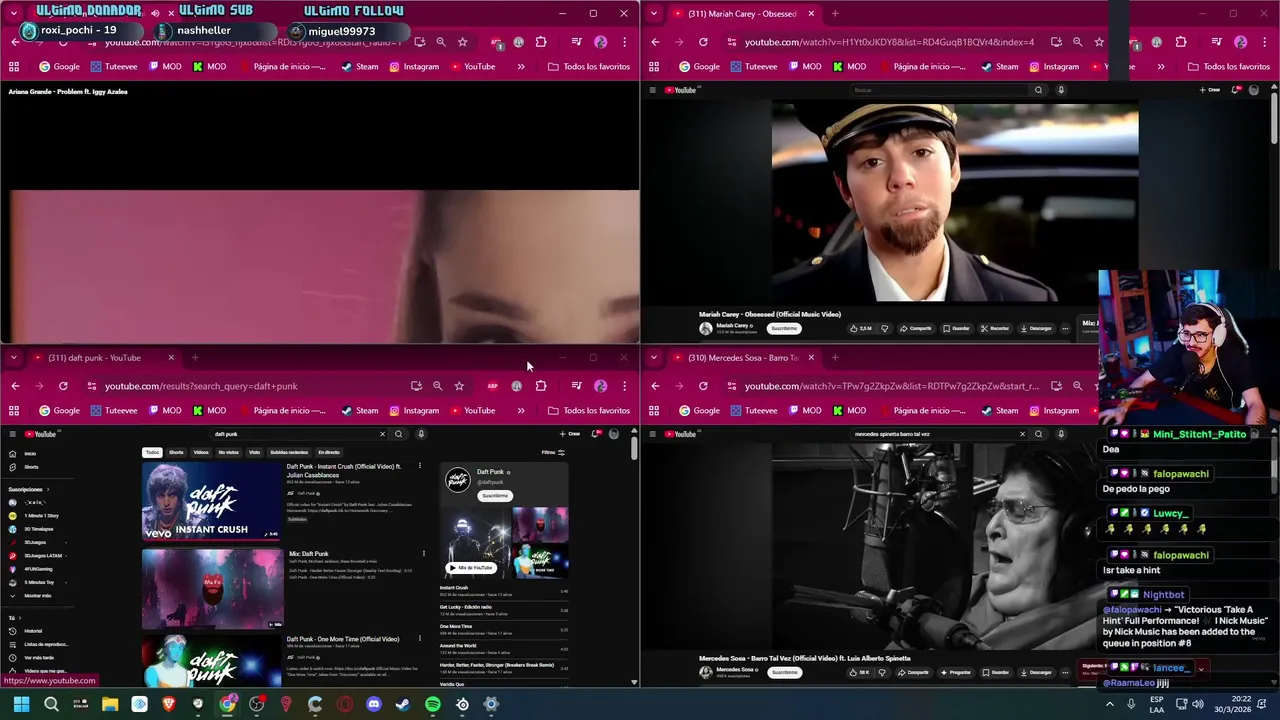Click Descargar under Mariah Carey video
This screenshot has height=720, width=1280.
[1036, 328]
